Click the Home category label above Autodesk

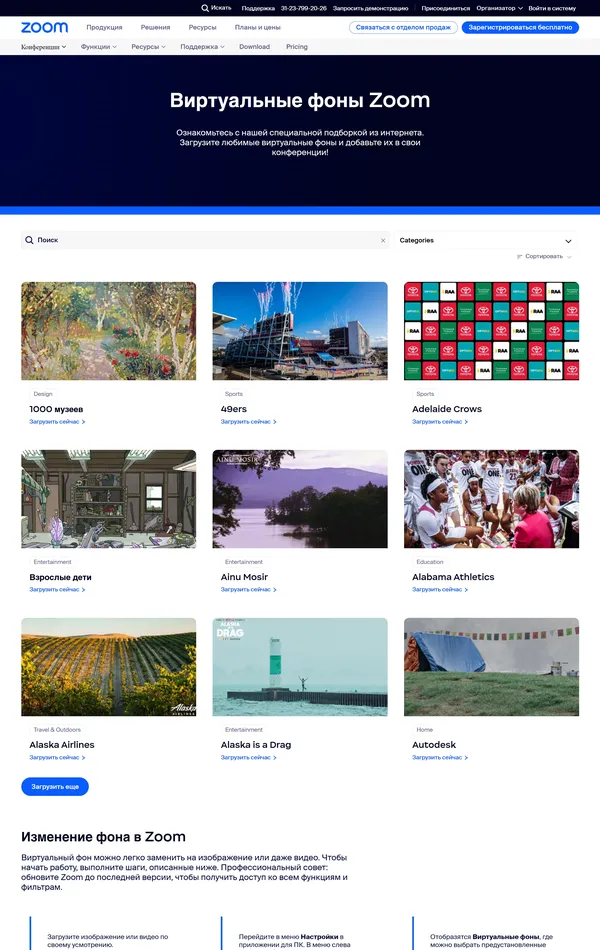click(x=425, y=729)
